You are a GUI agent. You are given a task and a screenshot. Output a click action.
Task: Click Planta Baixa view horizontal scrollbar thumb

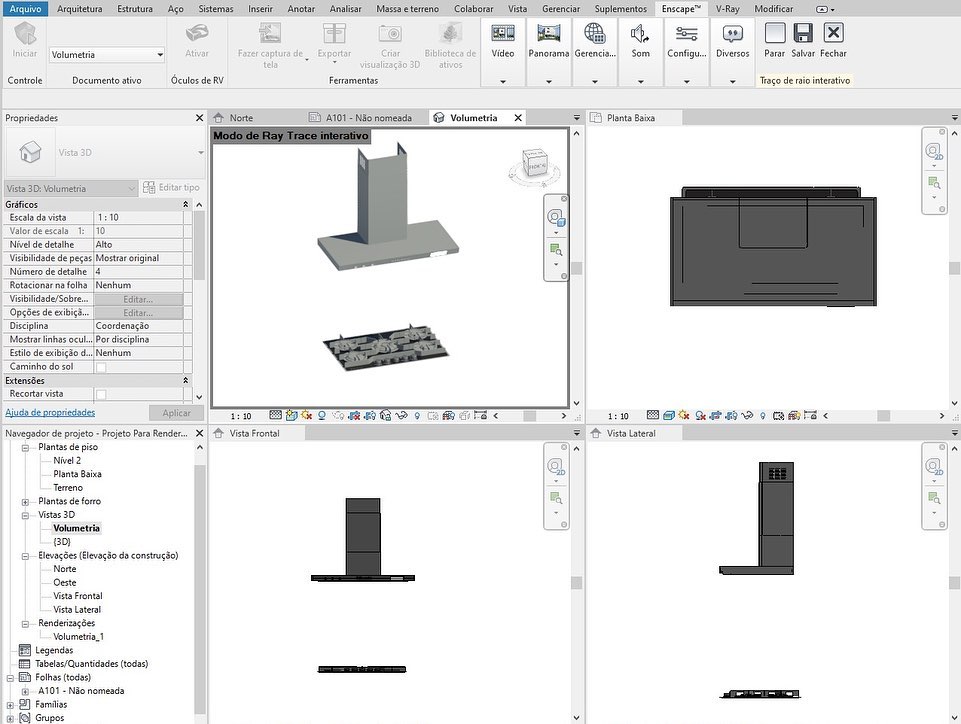pyautogui.click(x=883, y=415)
